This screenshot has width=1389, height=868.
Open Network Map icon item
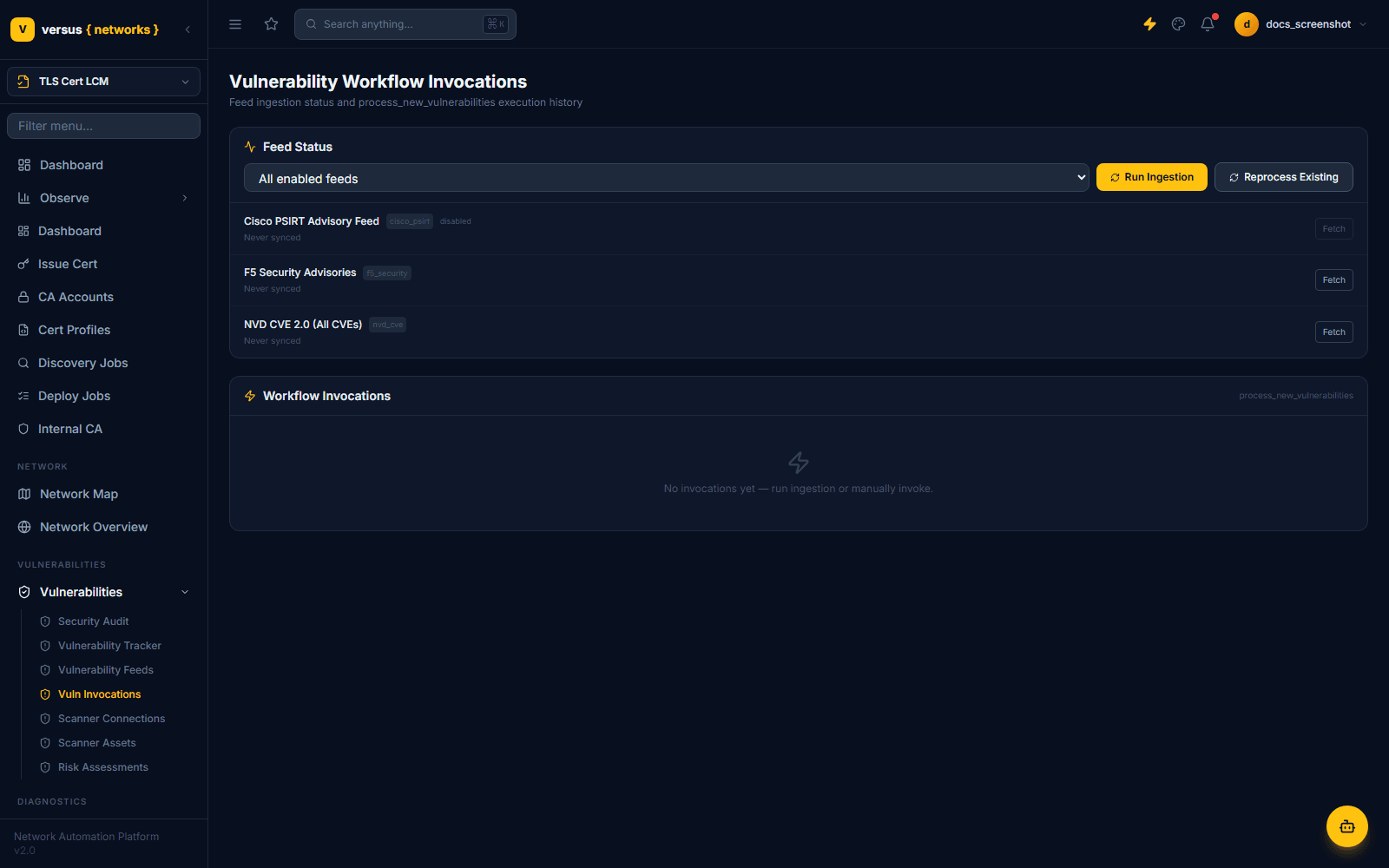point(103,494)
